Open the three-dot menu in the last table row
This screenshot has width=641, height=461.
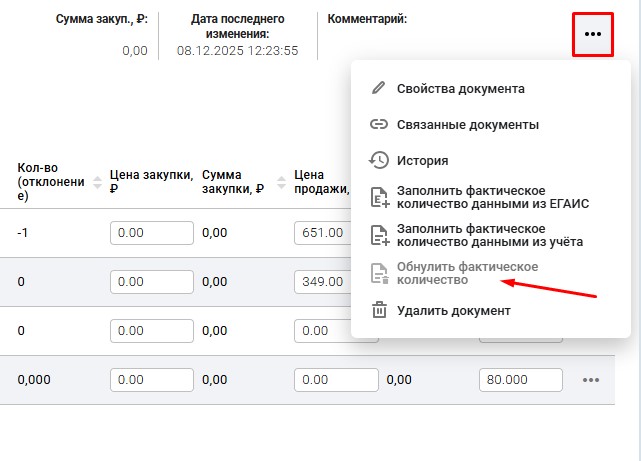[590, 380]
